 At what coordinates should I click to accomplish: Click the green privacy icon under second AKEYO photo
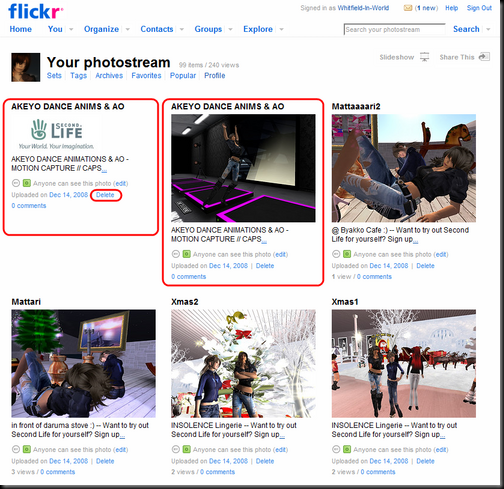(x=187, y=254)
